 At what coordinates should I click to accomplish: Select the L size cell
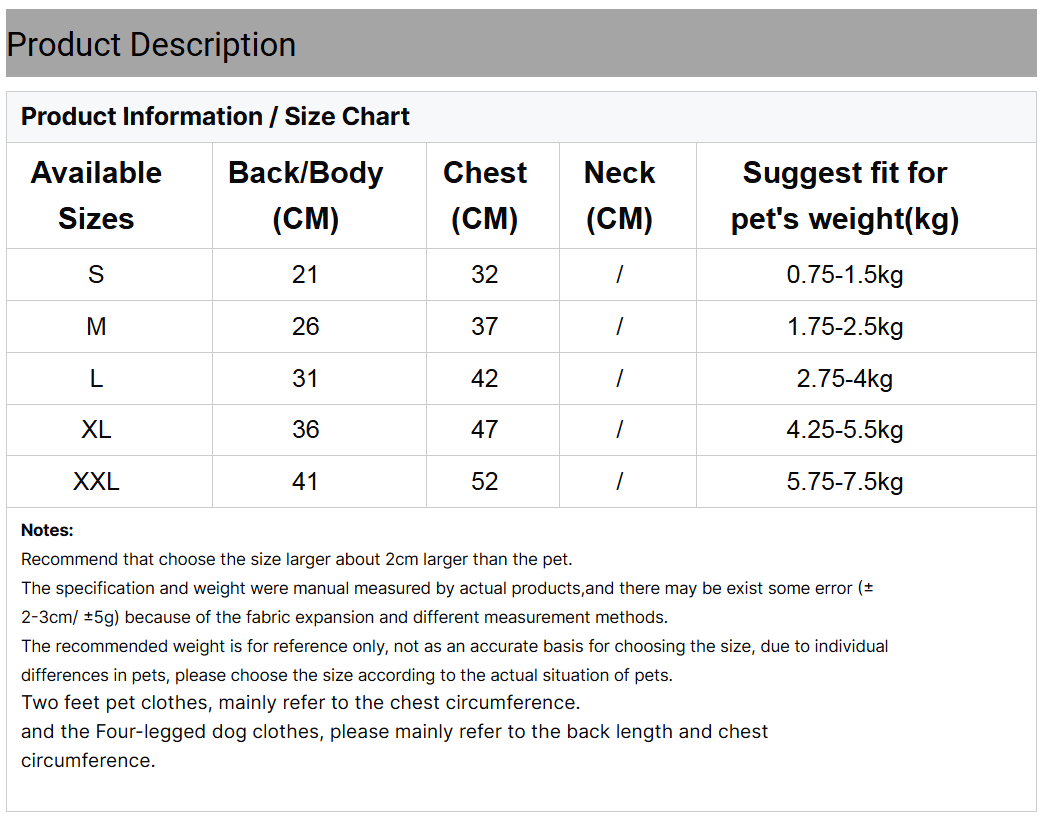pos(96,379)
